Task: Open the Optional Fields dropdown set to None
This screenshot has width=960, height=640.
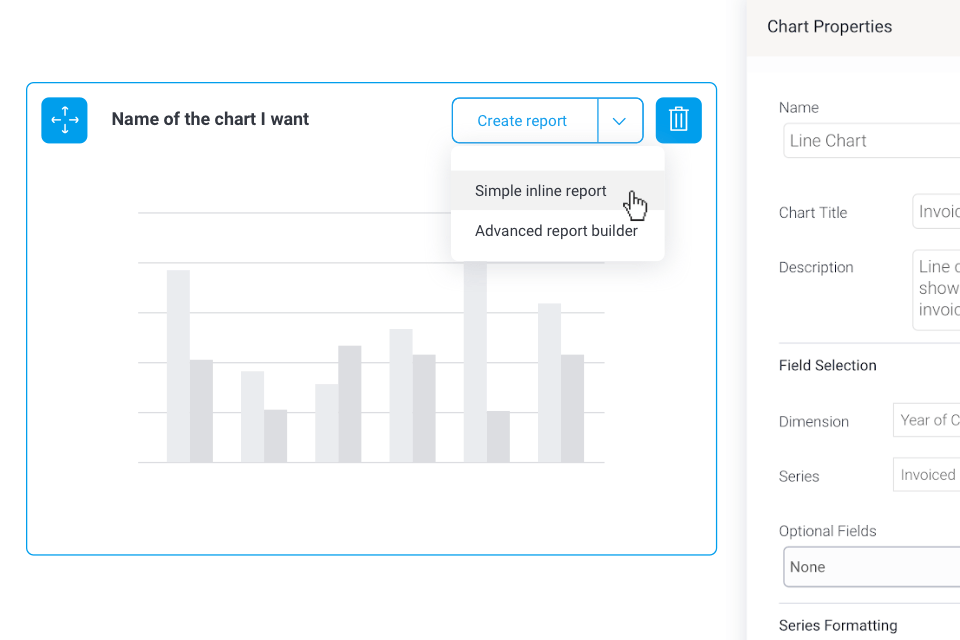Action: [x=870, y=567]
